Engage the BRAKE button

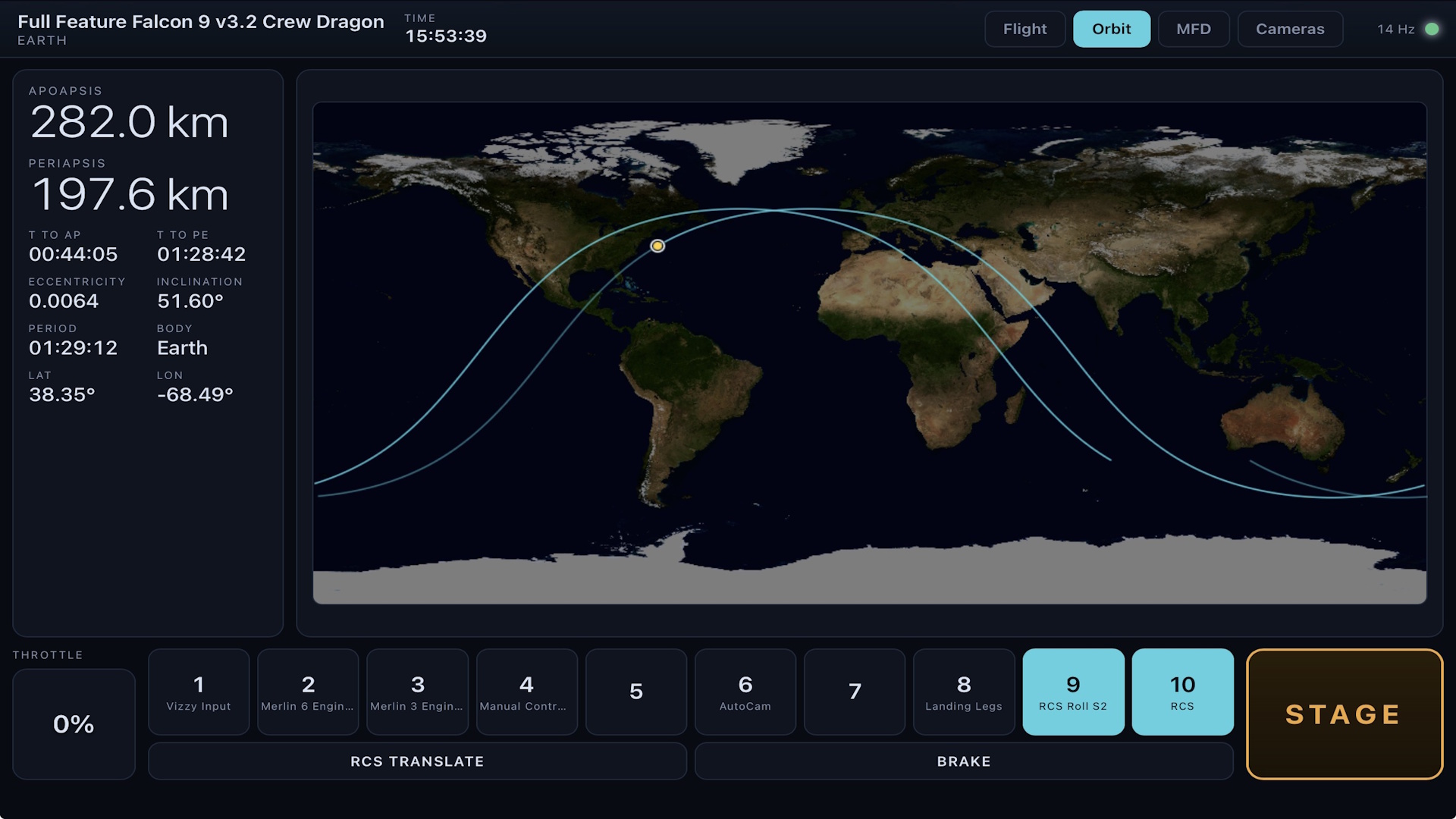point(963,761)
